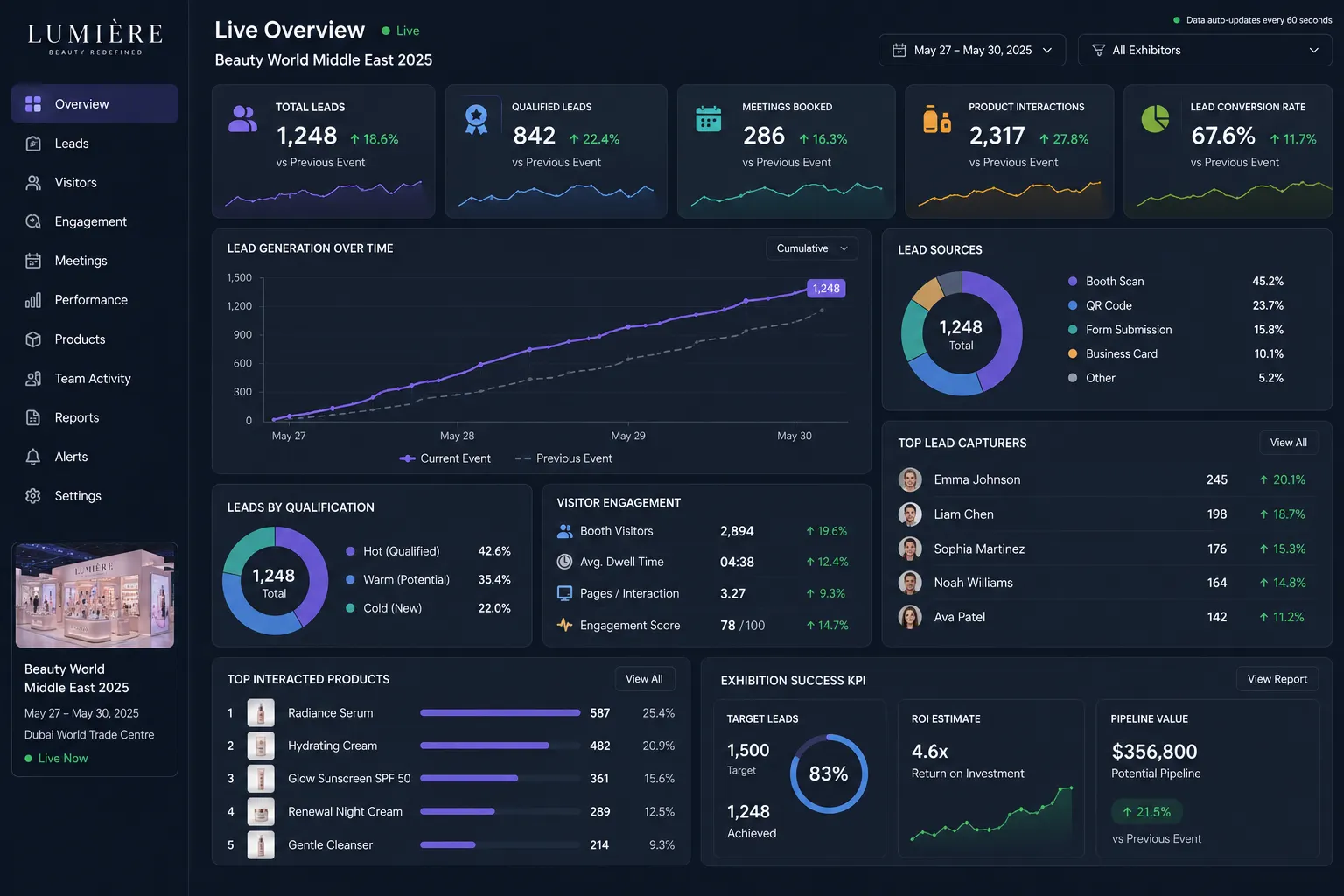Viewport: 1344px width, 896px height.
Task: Click View All in Top Interacted Products
Action: click(x=644, y=679)
